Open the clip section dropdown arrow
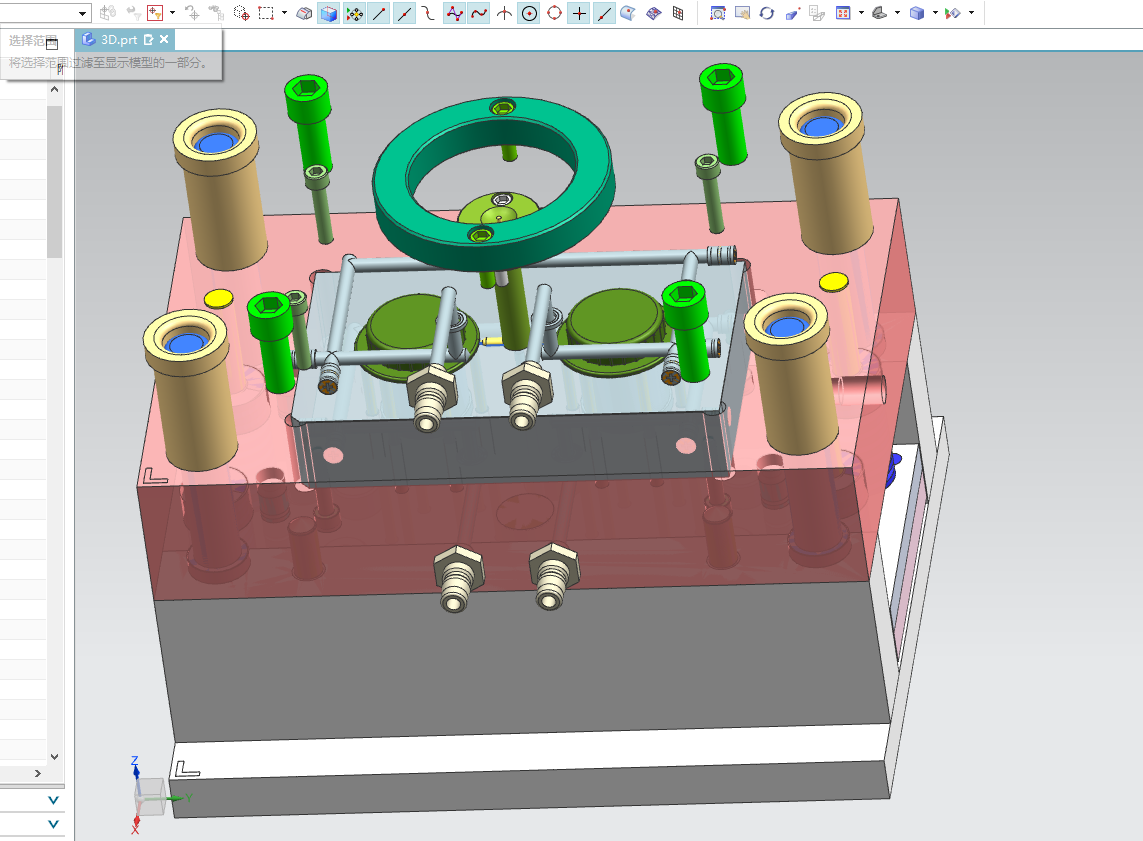 972,12
